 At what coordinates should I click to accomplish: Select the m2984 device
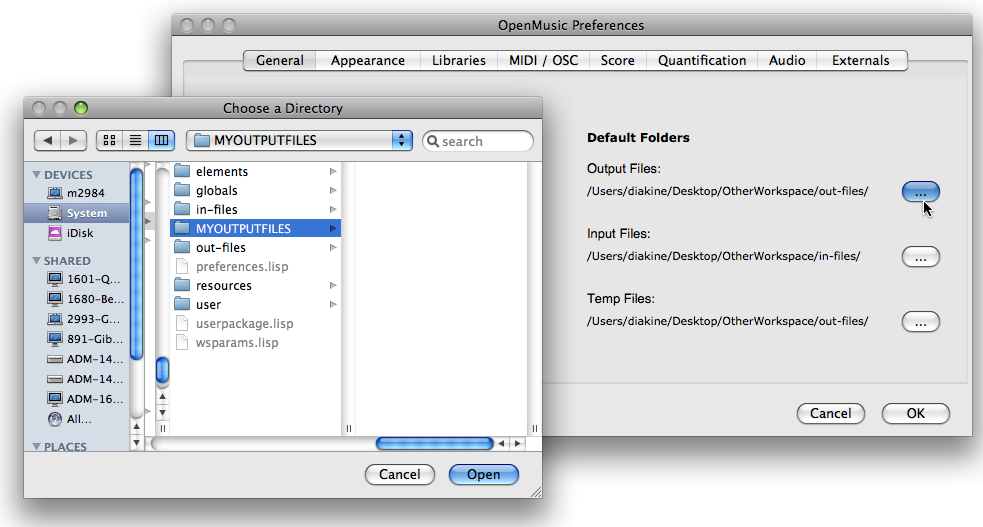click(76, 193)
